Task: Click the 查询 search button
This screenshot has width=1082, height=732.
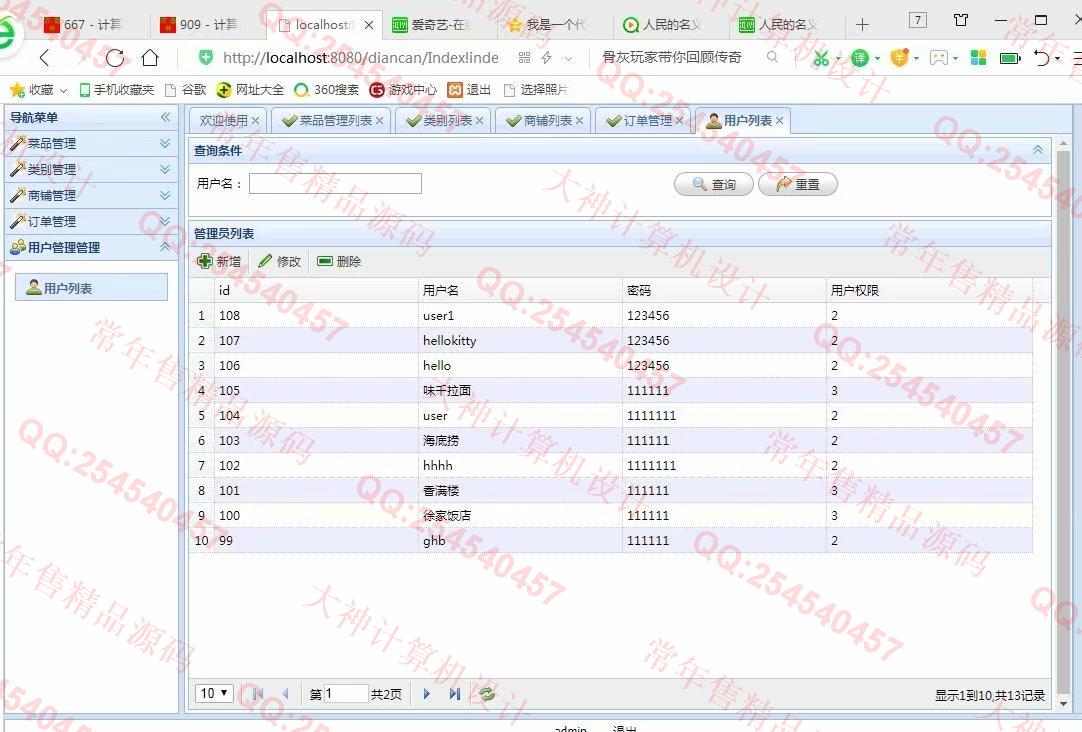Action: pyautogui.click(x=714, y=184)
